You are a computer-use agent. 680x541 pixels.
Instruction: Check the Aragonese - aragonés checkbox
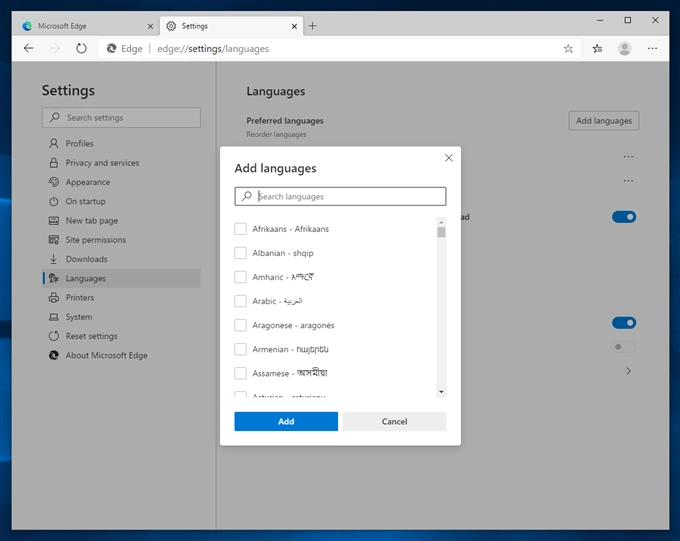(x=240, y=325)
